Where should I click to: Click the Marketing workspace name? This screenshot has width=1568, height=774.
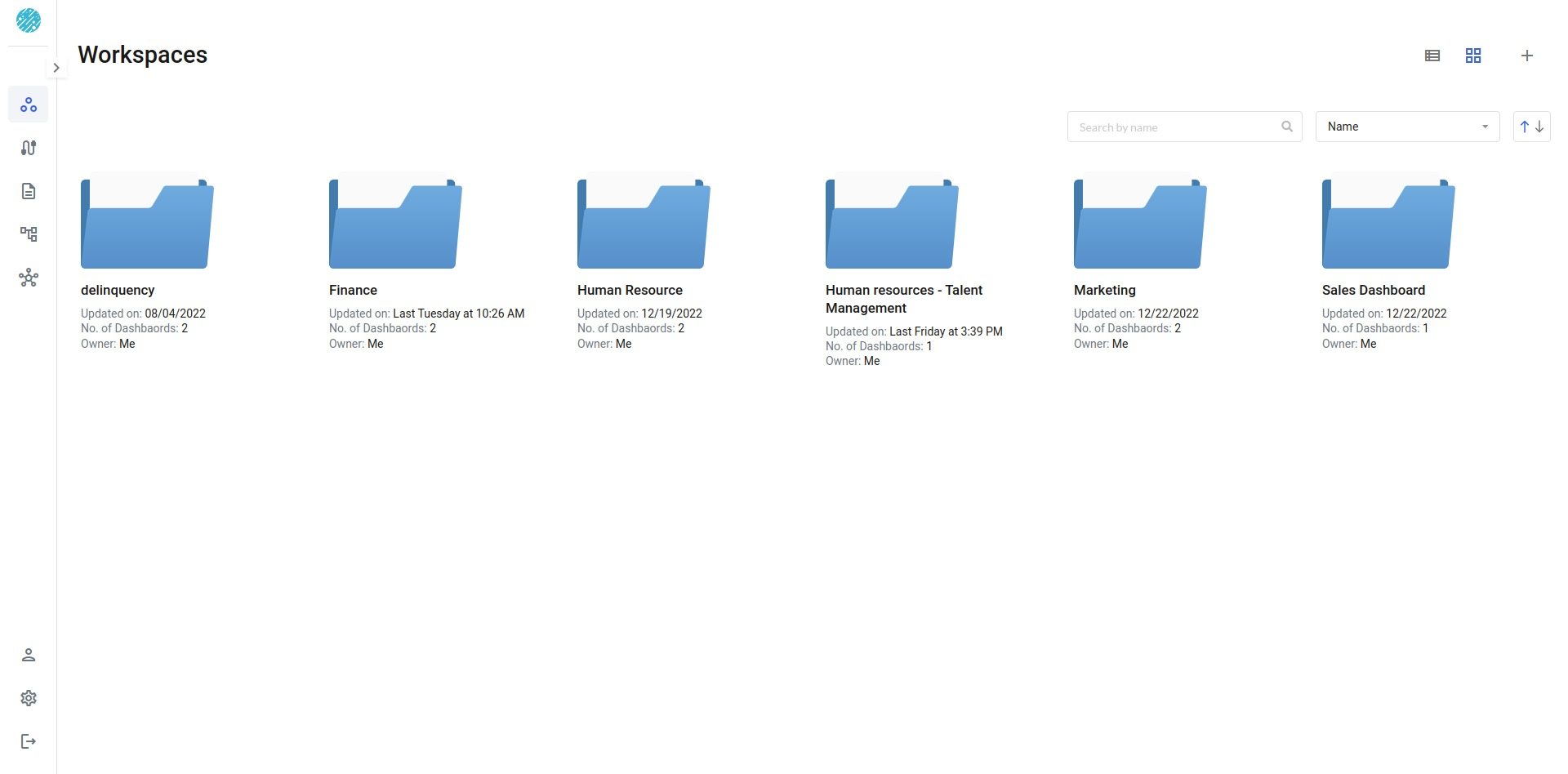pyautogui.click(x=1105, y=291)
